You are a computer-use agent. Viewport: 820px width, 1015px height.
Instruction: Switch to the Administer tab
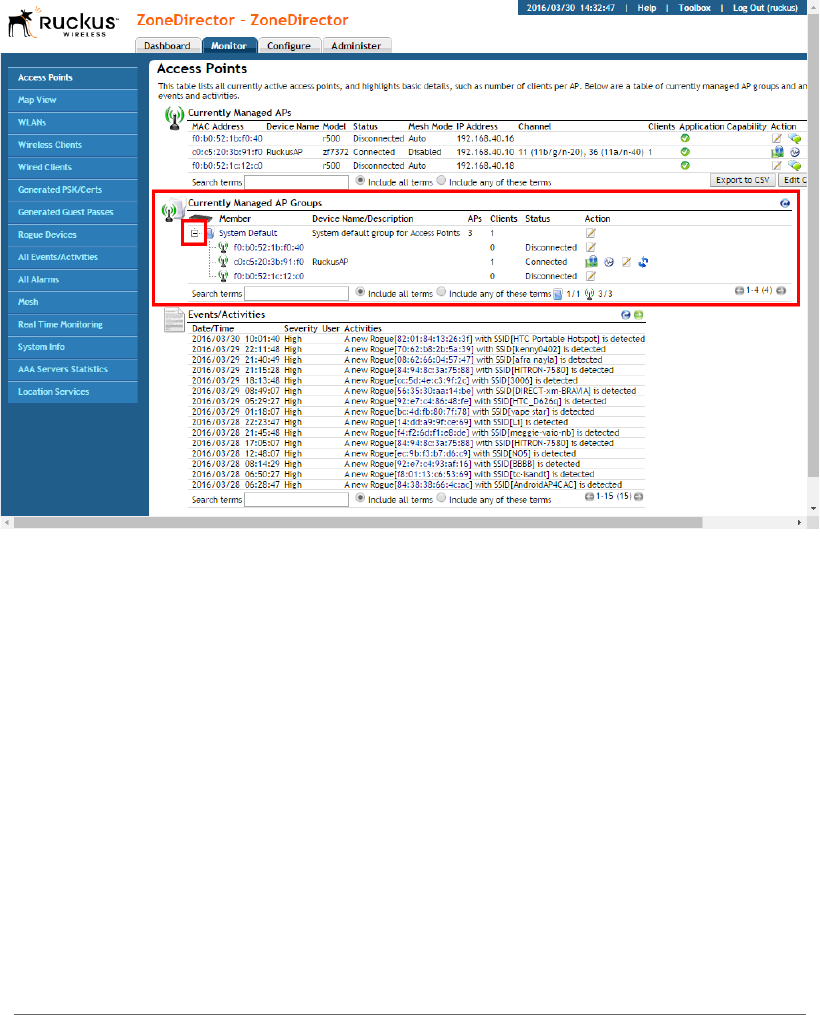pyautogui.click(x=357, y=45)
